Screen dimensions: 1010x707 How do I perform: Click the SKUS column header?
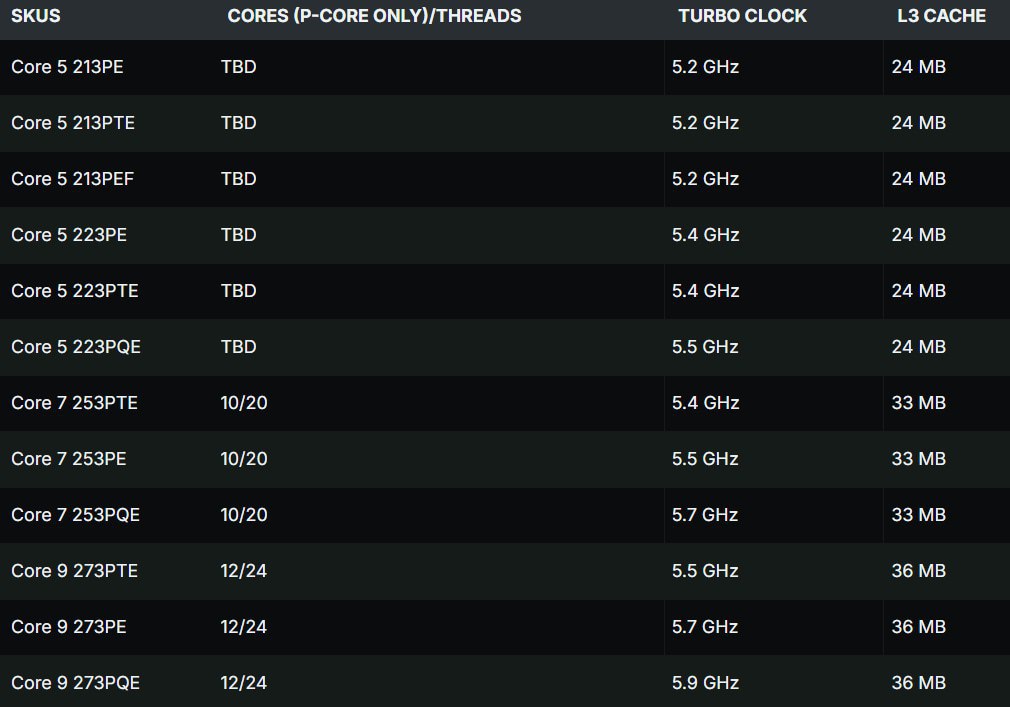coord(36,16)
